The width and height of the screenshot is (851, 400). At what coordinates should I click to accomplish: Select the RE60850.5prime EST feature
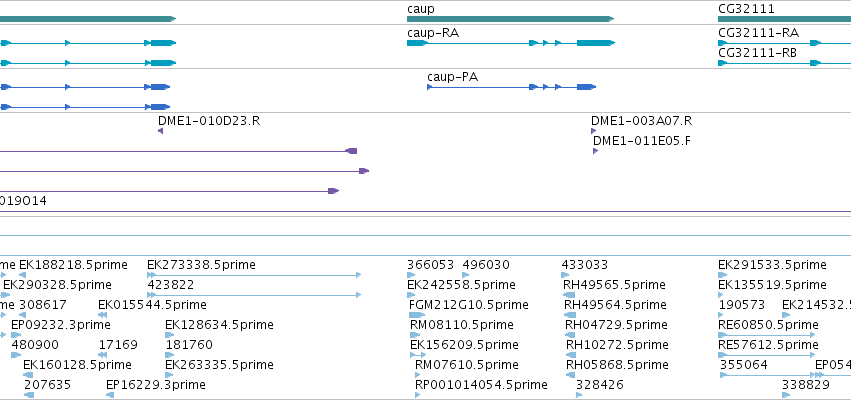[x=767, y=335]
